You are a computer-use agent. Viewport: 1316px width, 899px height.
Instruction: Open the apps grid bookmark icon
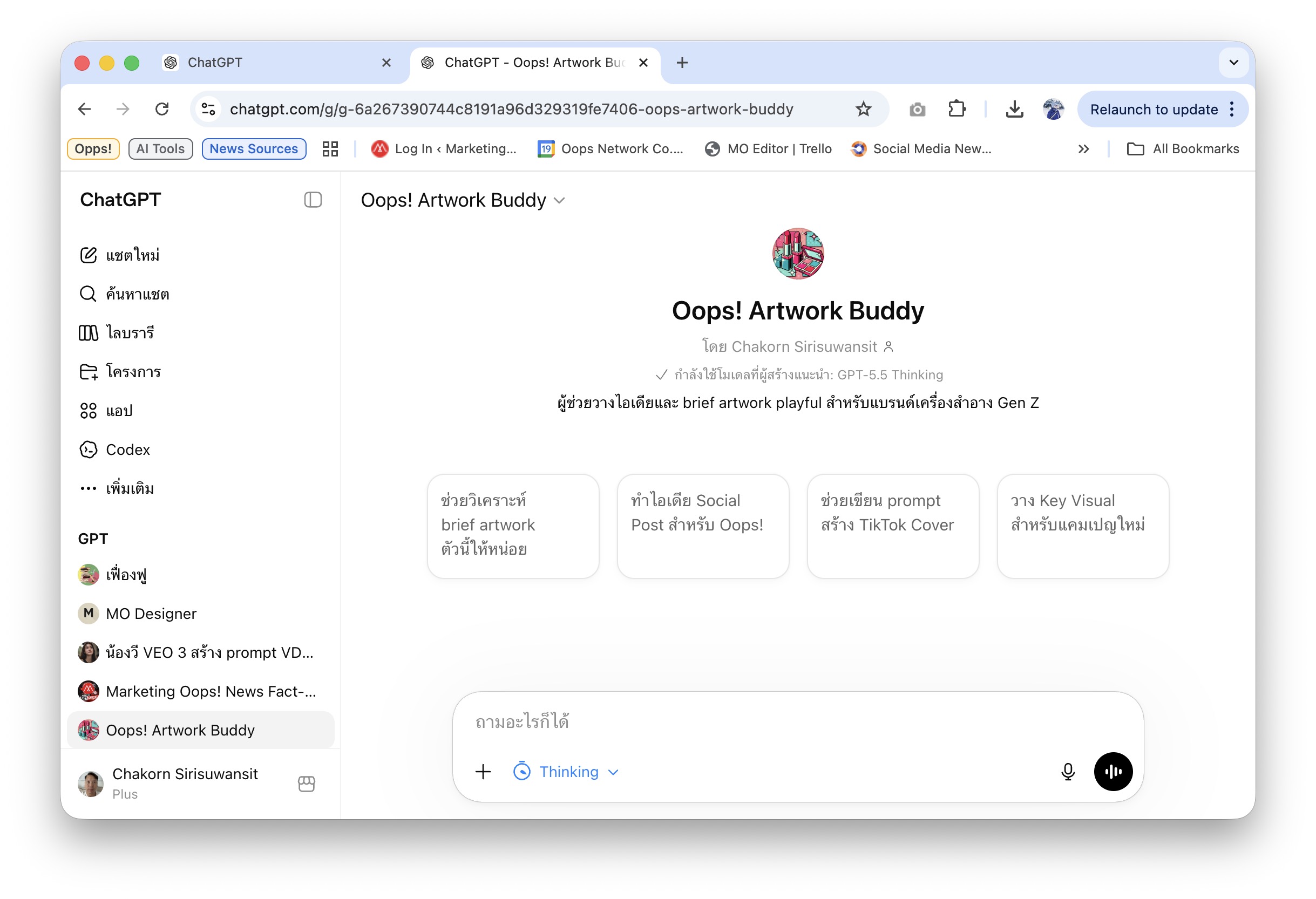(330, 149)
